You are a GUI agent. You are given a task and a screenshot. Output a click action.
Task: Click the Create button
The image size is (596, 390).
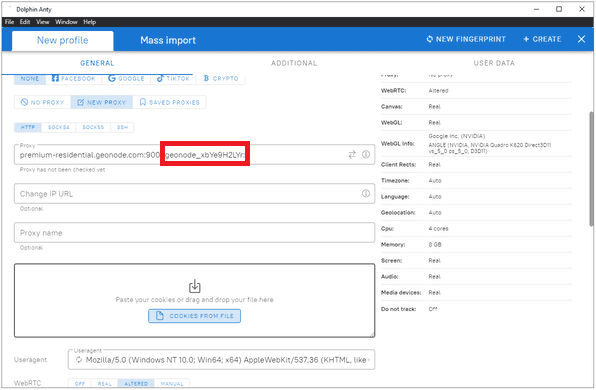click(x=542, y=39)
